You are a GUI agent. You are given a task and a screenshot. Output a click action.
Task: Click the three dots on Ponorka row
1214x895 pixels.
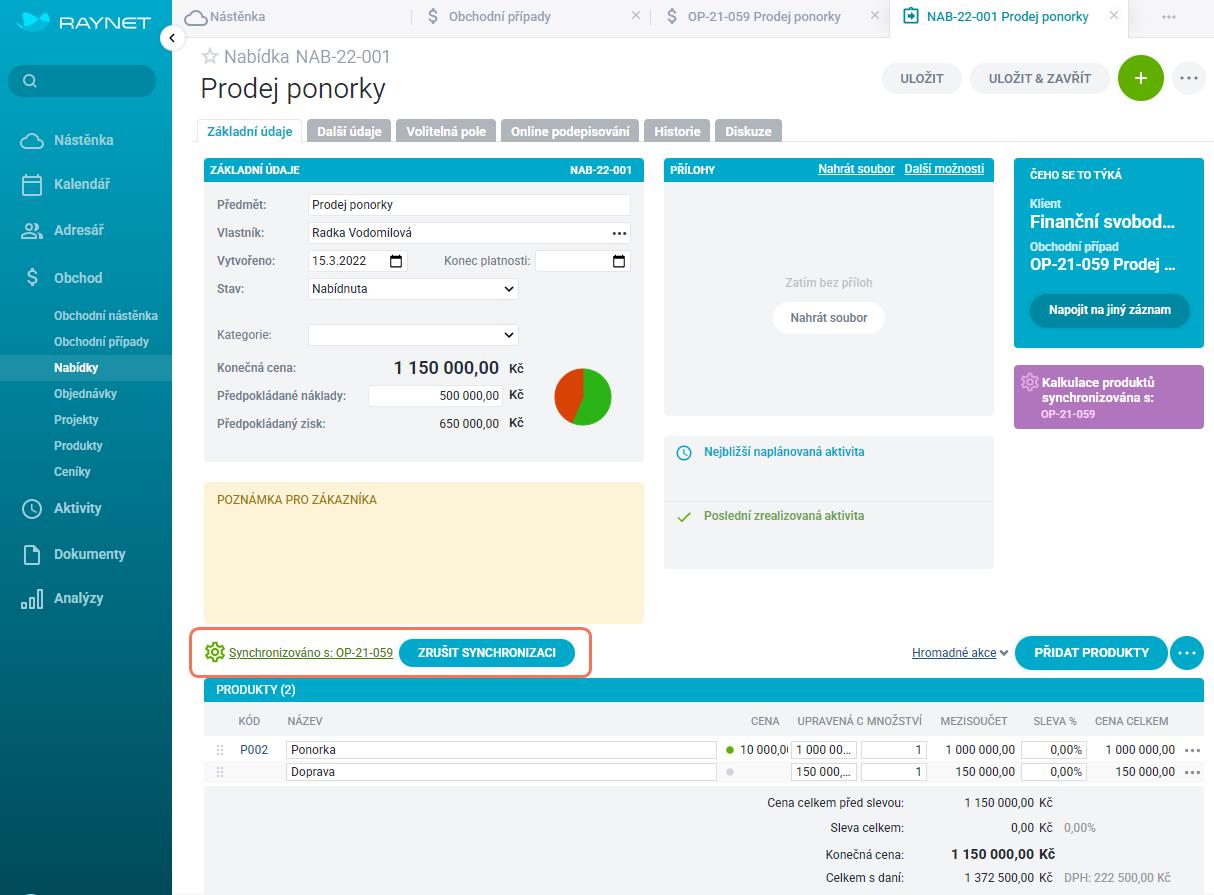(1192, 749)
